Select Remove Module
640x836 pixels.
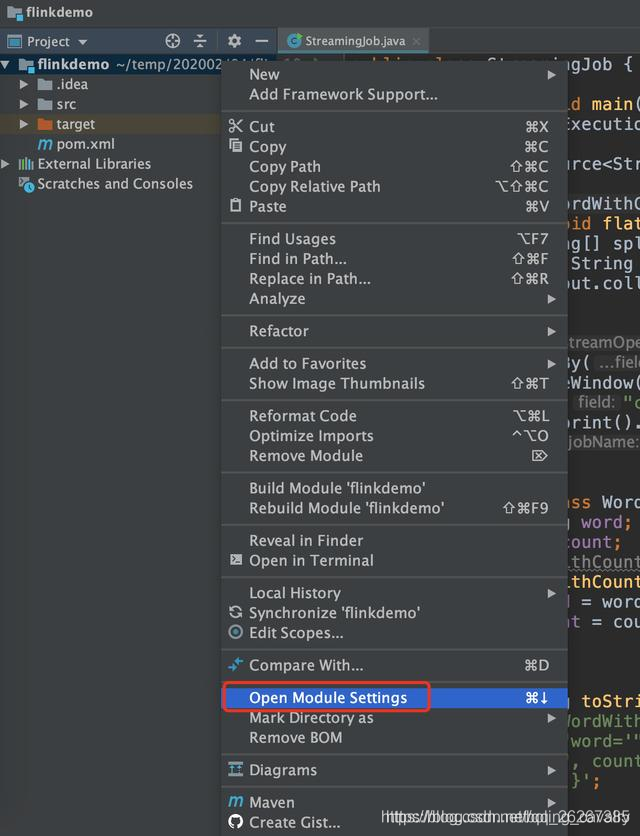click(x=395, y=456)
